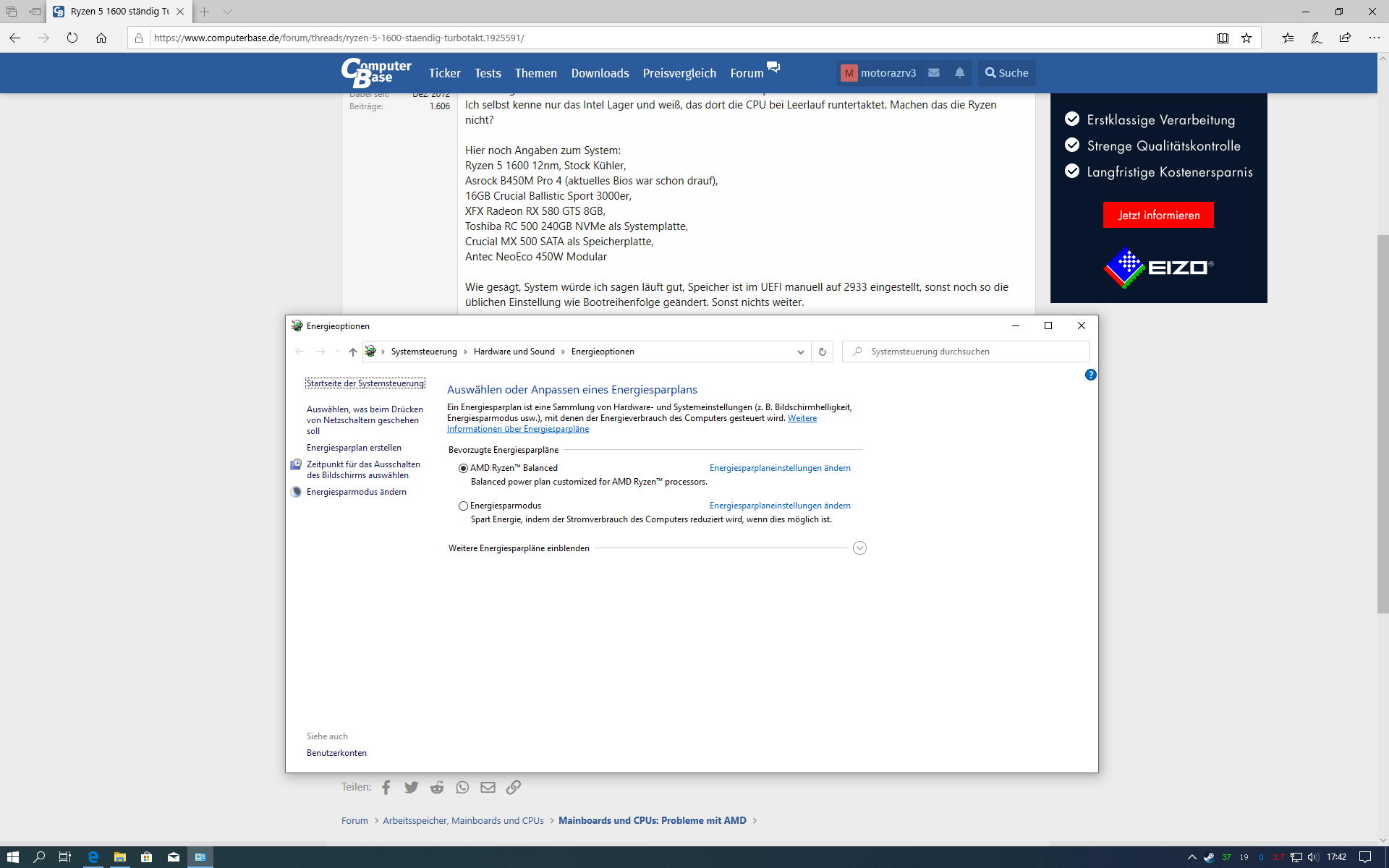This screenshot has height=868, width=1389.
Task: Click the browser page vertical scrollbar
Action: [1382, 424]
